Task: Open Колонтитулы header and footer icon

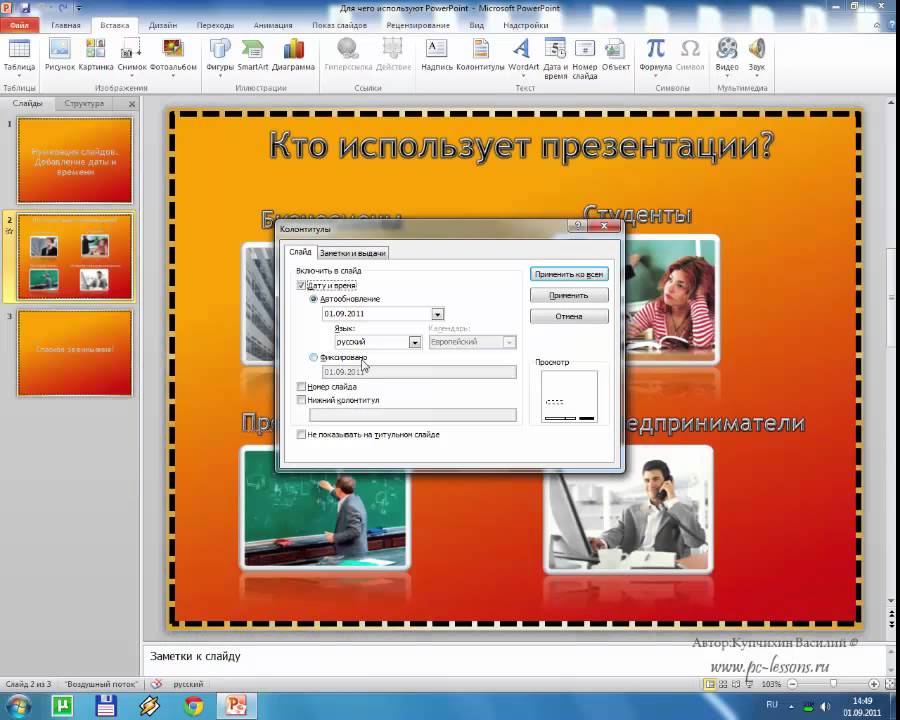Action: point(480,49)
